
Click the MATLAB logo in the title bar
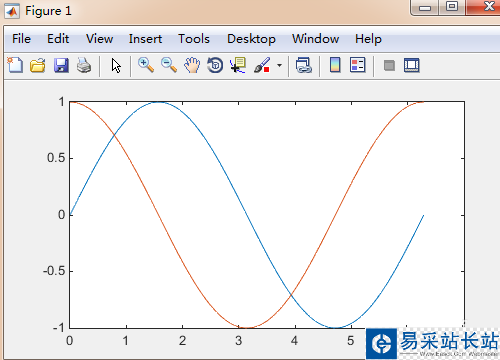point(12,11)
